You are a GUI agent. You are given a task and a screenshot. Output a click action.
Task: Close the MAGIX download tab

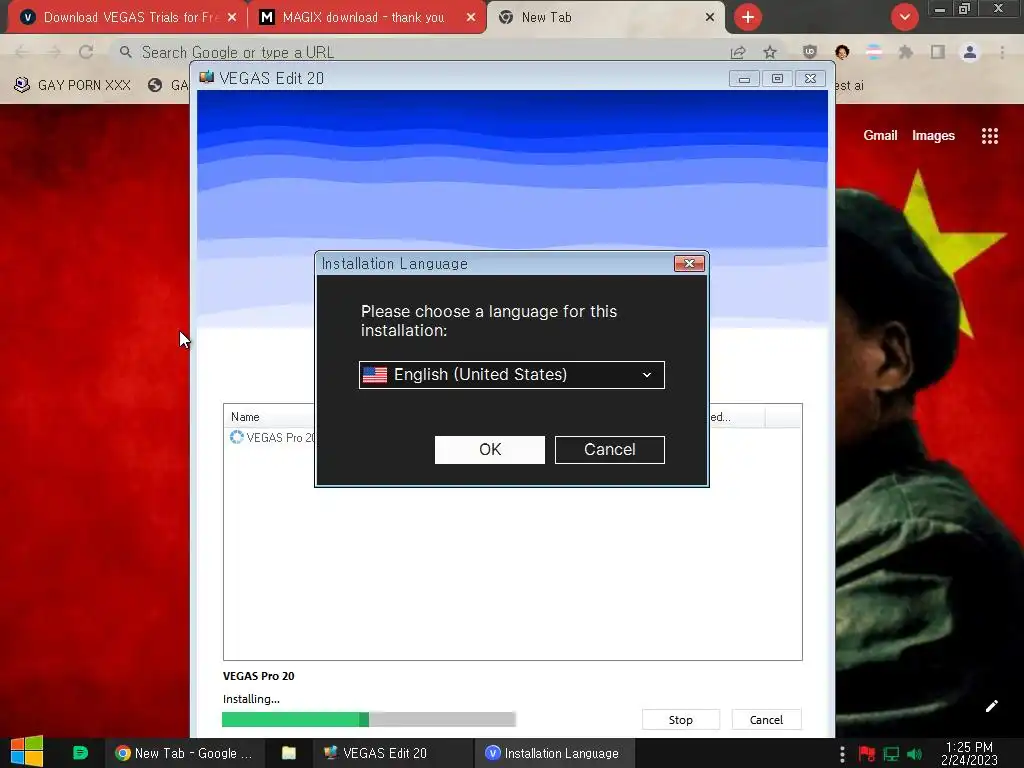pos(471,18)
